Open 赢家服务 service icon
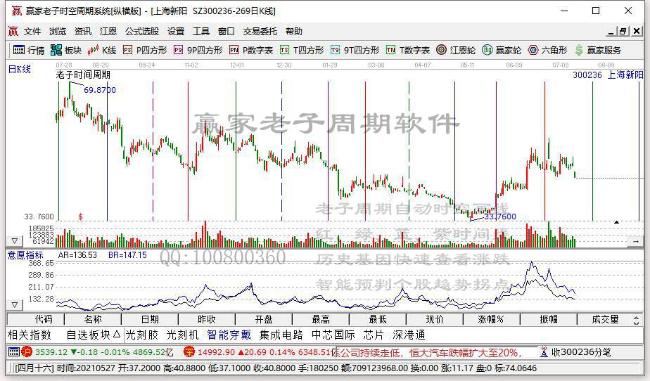 pyautogui.click(x=597, y=50)
